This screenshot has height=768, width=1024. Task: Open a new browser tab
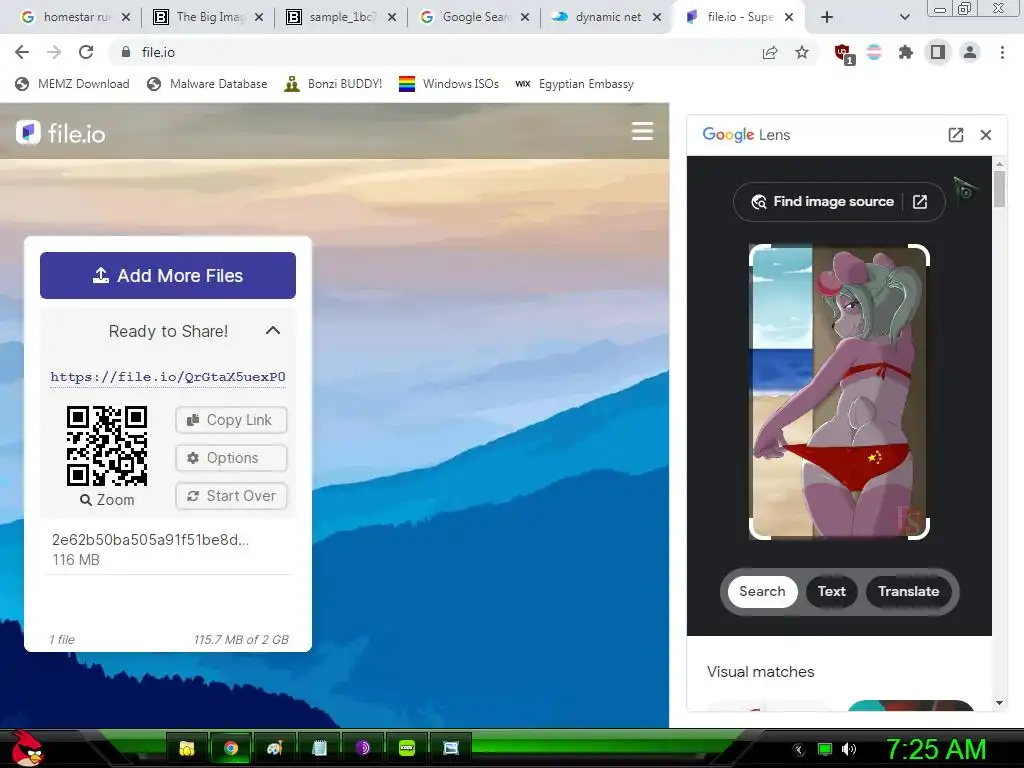click(827, 18)
